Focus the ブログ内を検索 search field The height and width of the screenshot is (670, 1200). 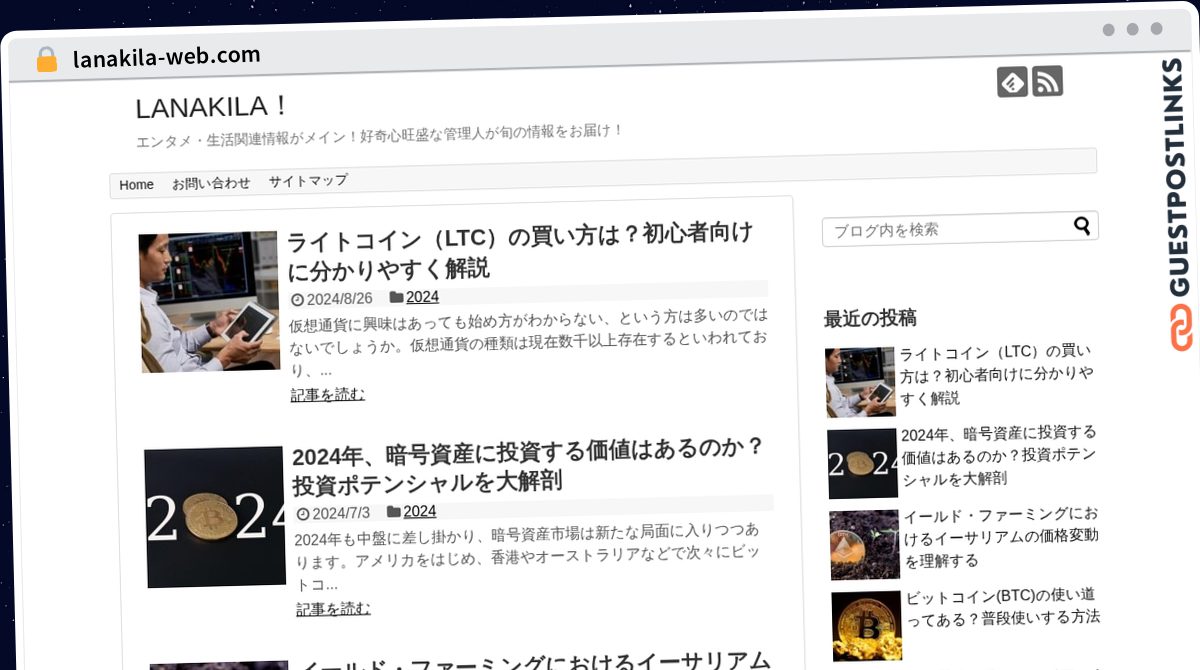(960, 229)
